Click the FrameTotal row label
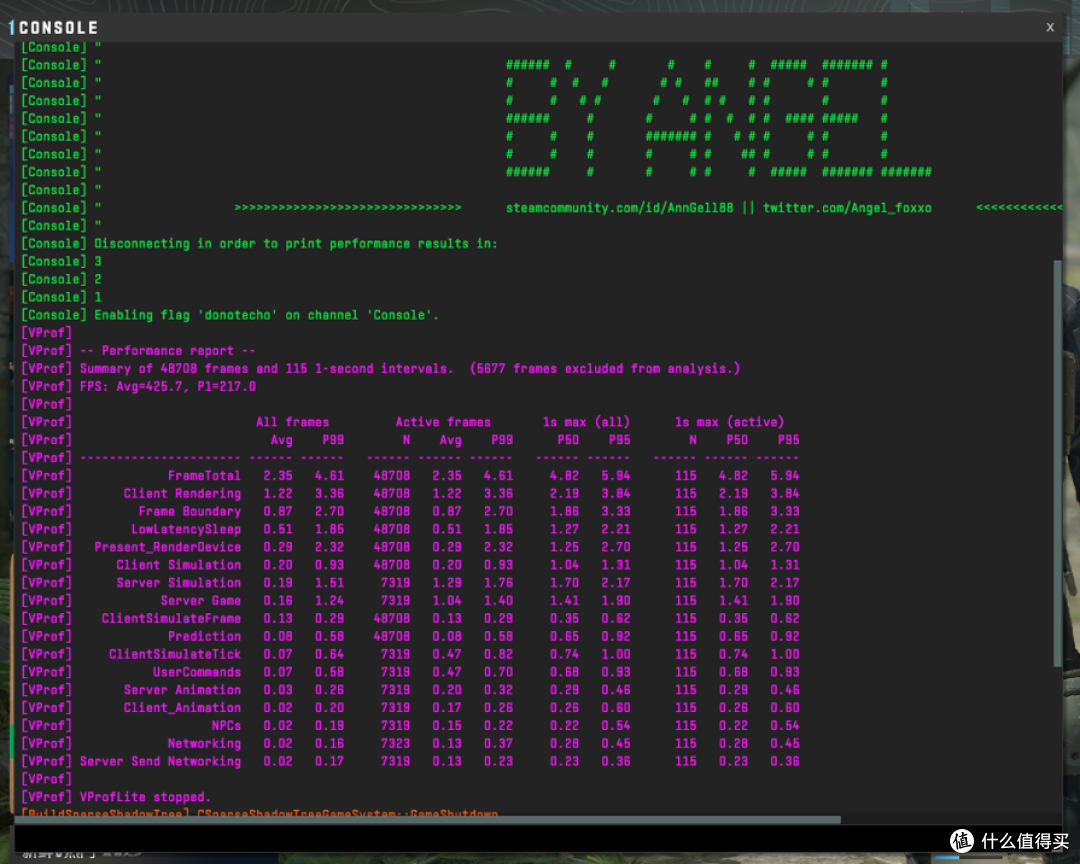 [x=205, y=475]
